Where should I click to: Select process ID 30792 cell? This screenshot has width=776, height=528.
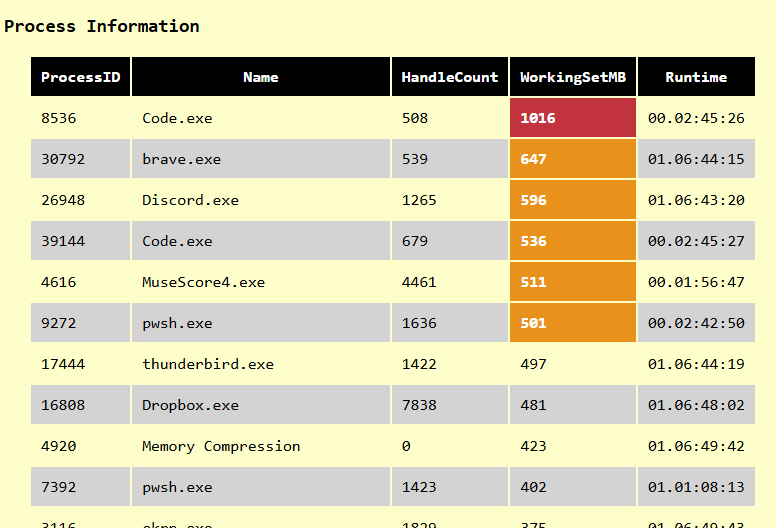pos(81,159)
